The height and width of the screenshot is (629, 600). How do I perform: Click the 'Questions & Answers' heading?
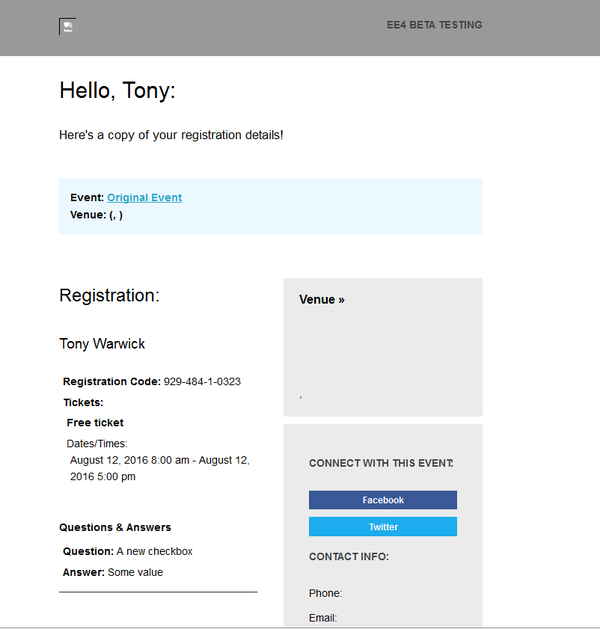(x=115, y=528)
